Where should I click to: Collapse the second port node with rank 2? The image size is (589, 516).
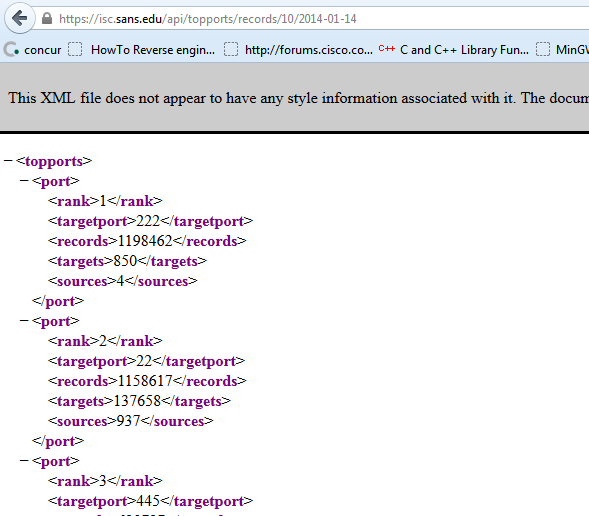[x=24, y=321]
